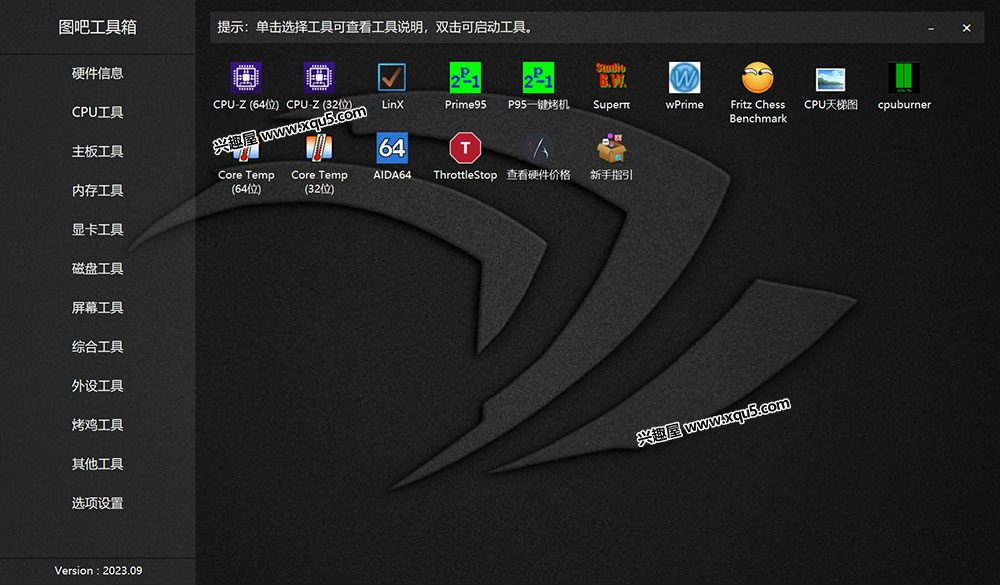Go to the 主板工具 category

[x=98, y=151]
